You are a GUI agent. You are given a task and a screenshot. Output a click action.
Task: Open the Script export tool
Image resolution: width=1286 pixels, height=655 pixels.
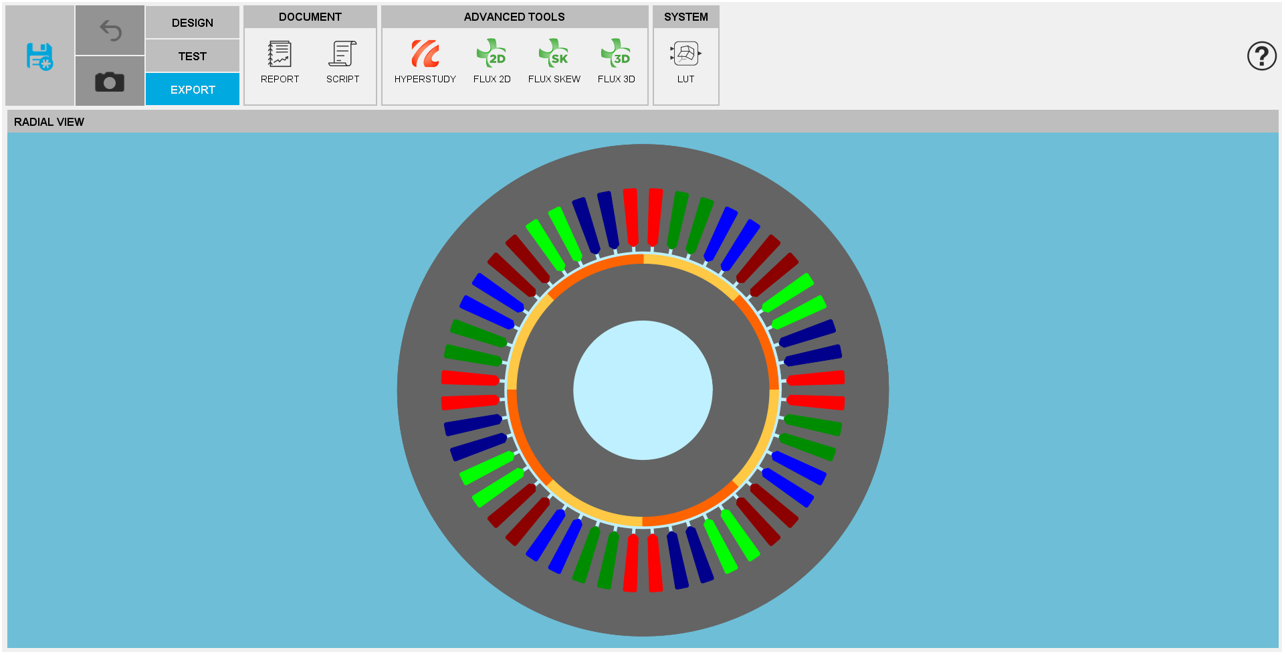pyautogui.click(x=342, y=62)
